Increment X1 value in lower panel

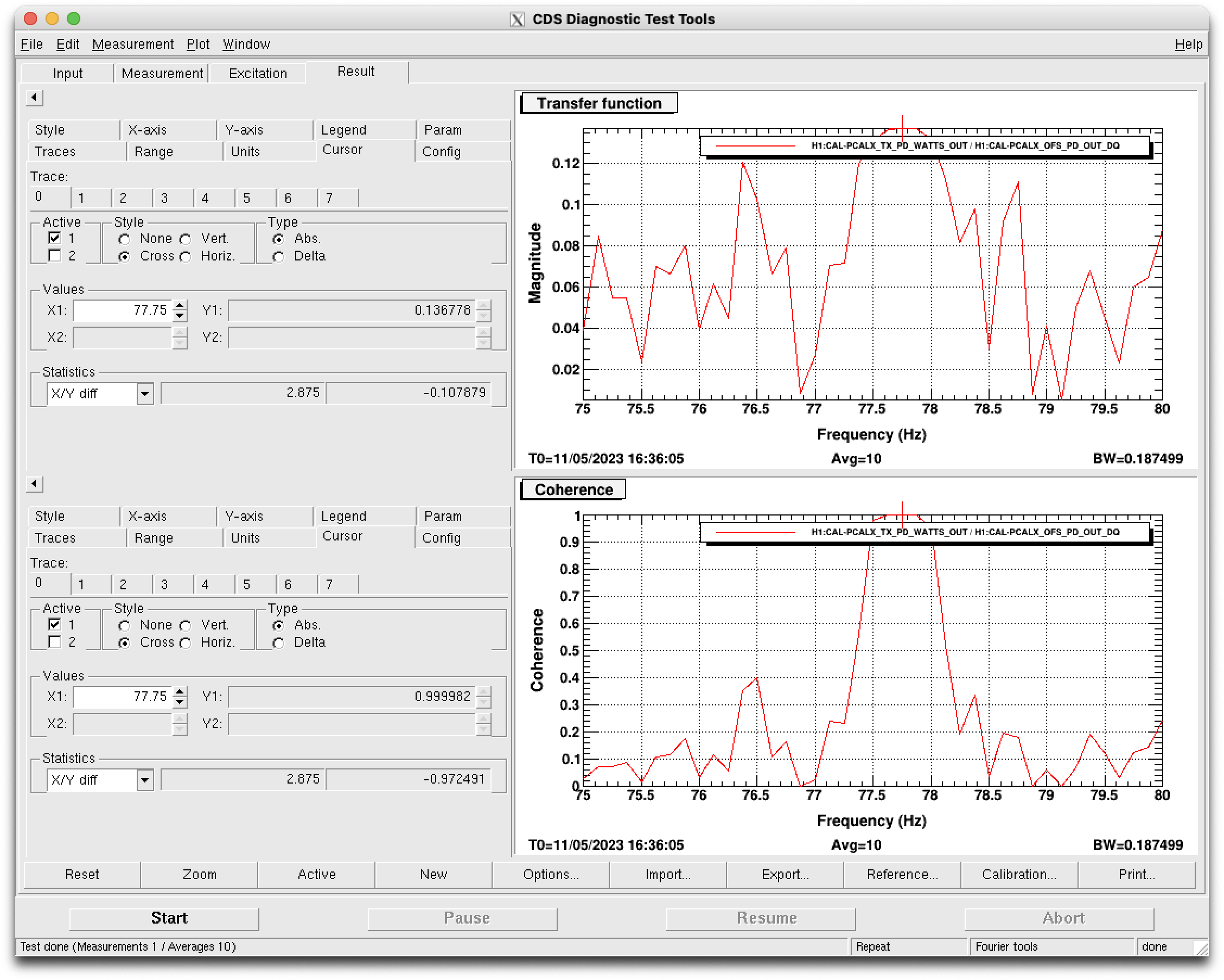click(180, 691)
